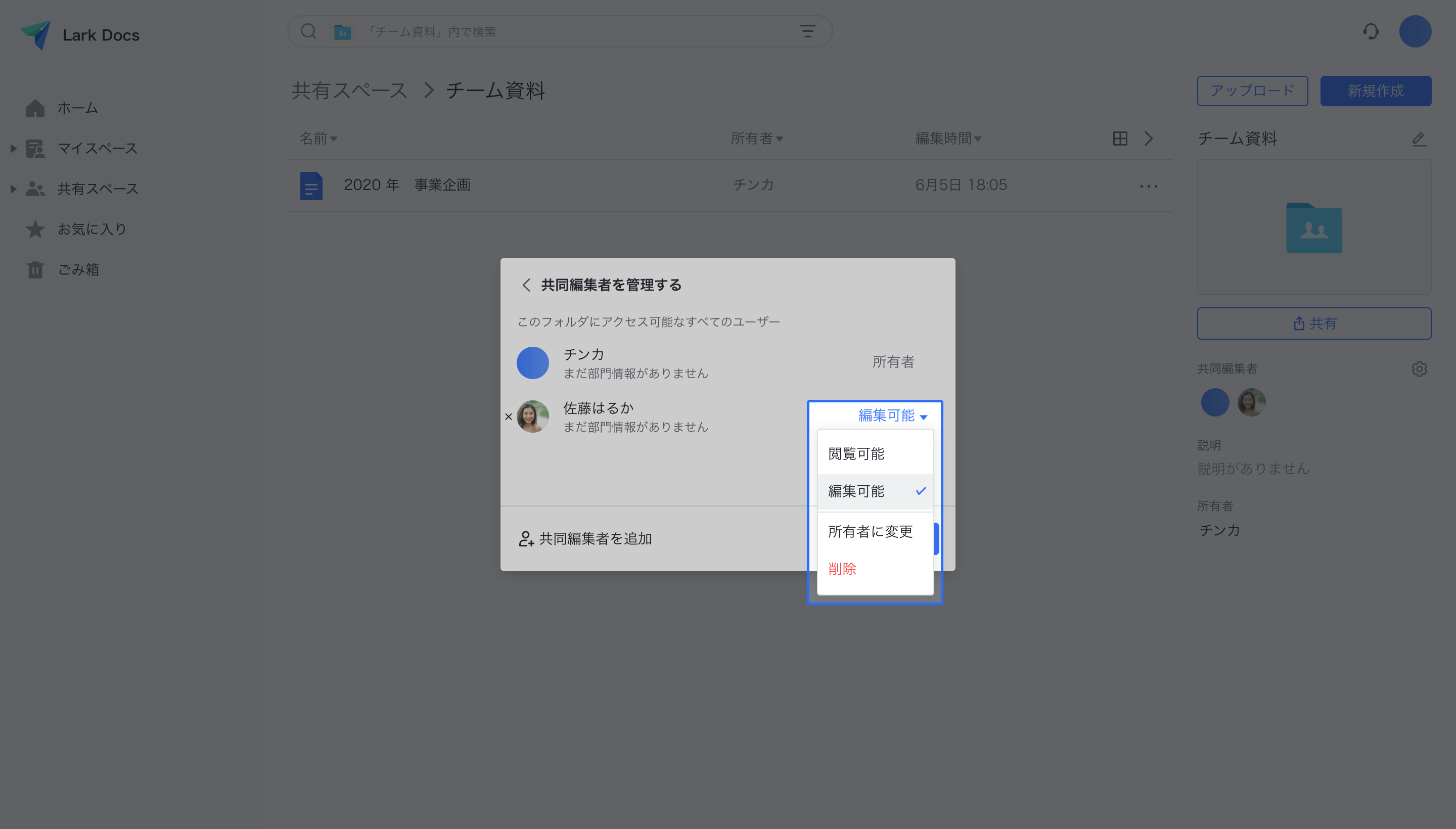This screenshot has width=1456, height=829.
Task: Expand the マイスペース tree item
Action: pos(13,148)
